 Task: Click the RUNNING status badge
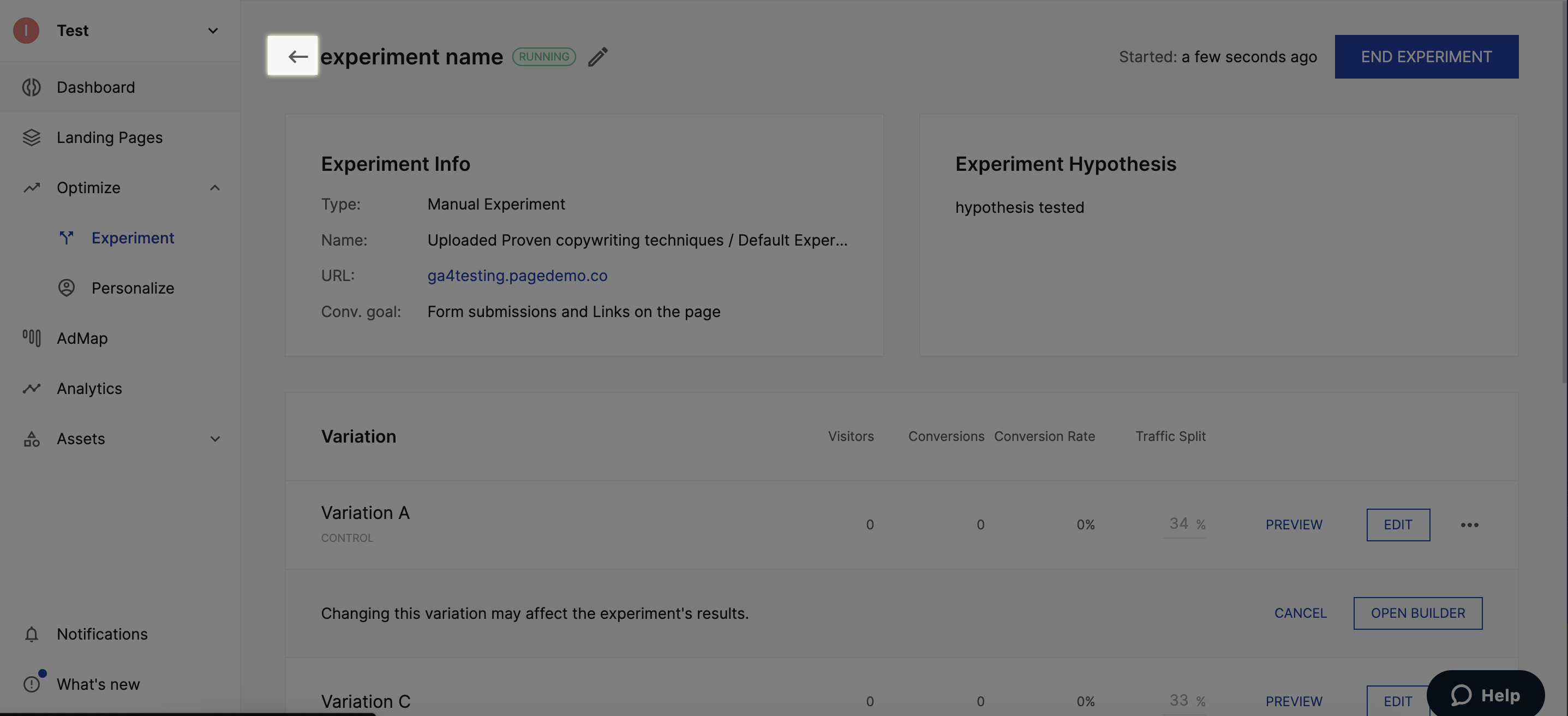(543, 57)
